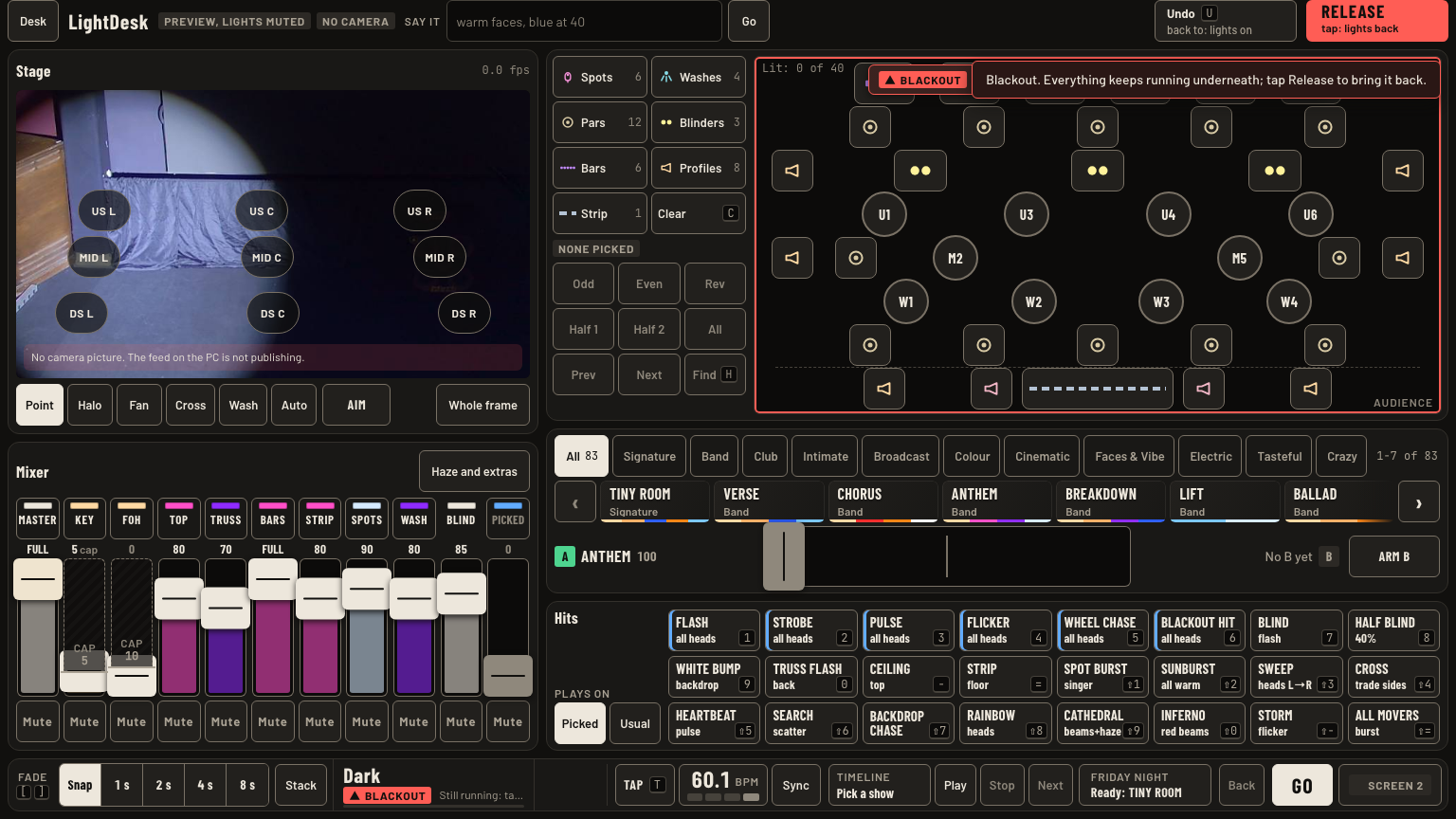The height and width of the screenshot is (819, 1456).
Task: Pick the Profiles fixture group
Action: point(699,169)
